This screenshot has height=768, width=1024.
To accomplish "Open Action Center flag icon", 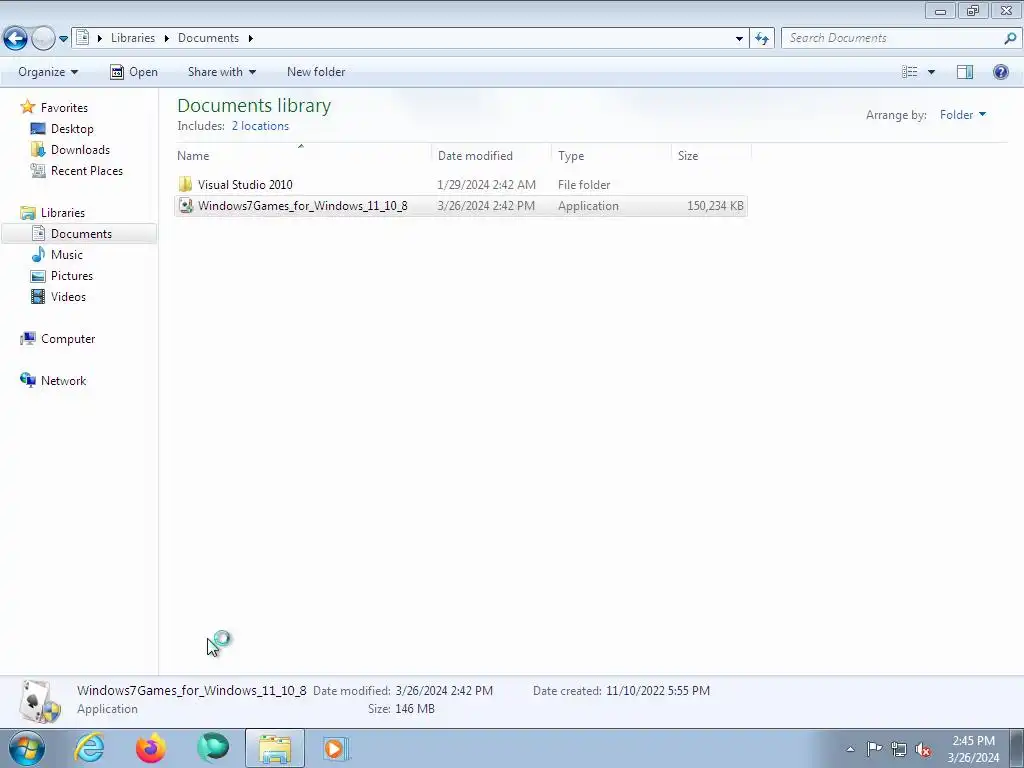I will [x=874, y=749].
